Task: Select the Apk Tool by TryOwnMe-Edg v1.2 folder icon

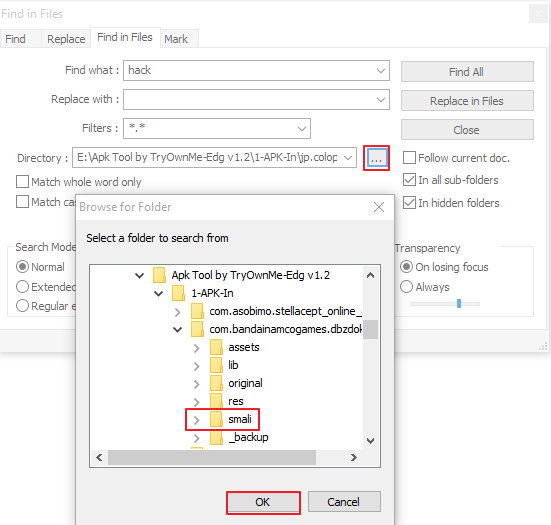Action: tap(159, 275)
